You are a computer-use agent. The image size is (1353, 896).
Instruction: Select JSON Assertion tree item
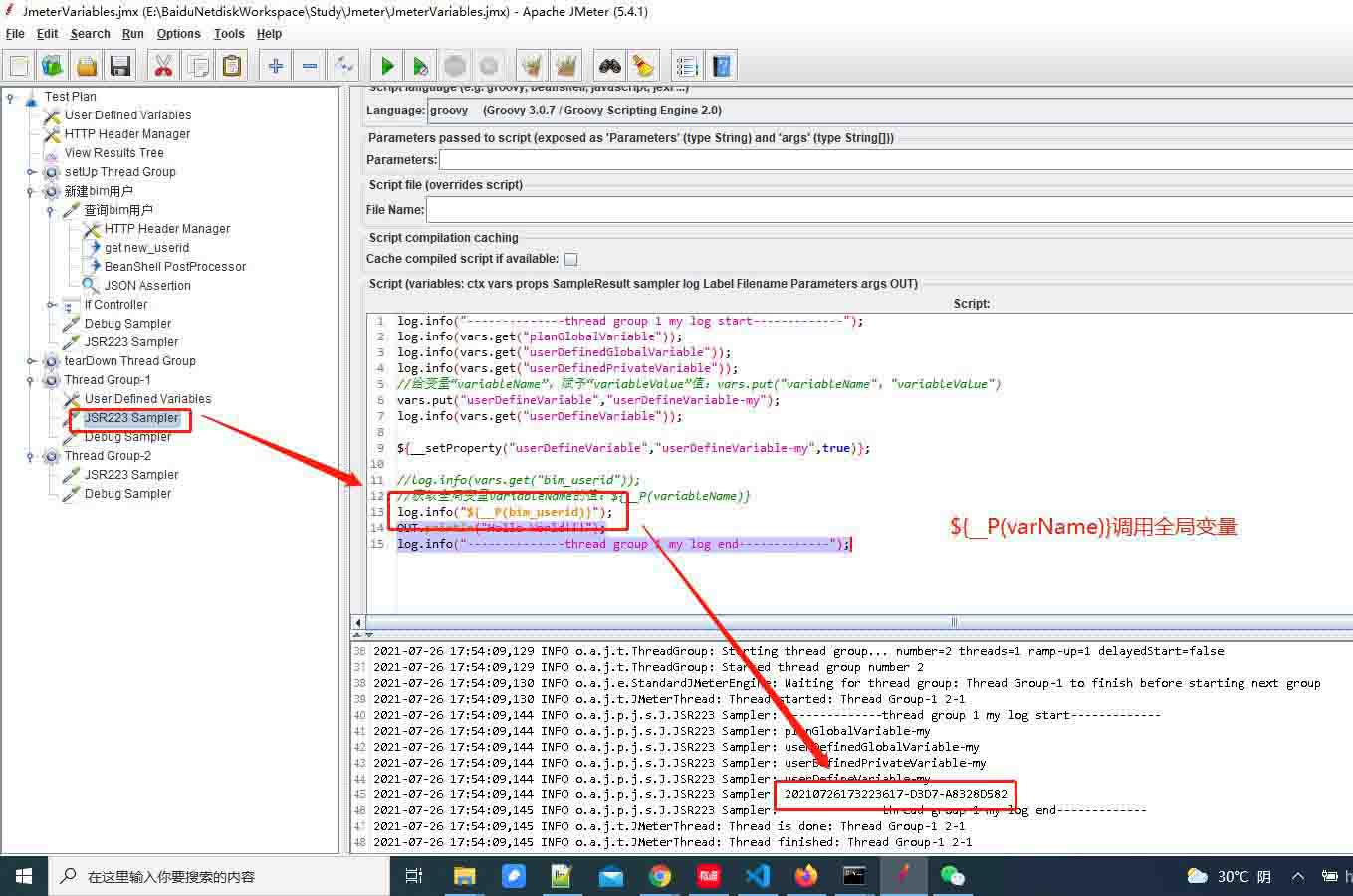(147, 286)
